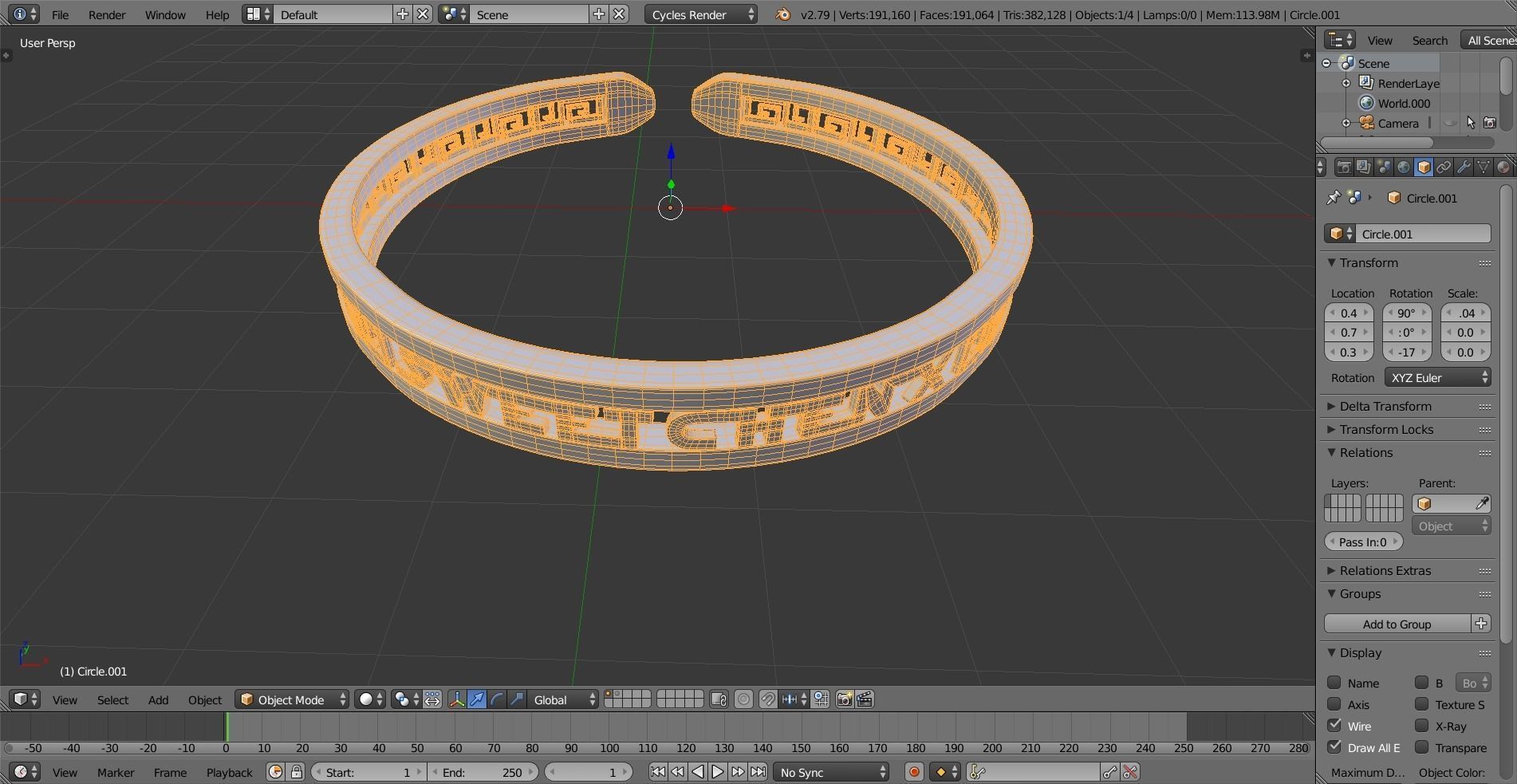Open the Scene properties tab icon
The width and height of the screenshot is (1517, 784).
click(x=1383, y=167)
